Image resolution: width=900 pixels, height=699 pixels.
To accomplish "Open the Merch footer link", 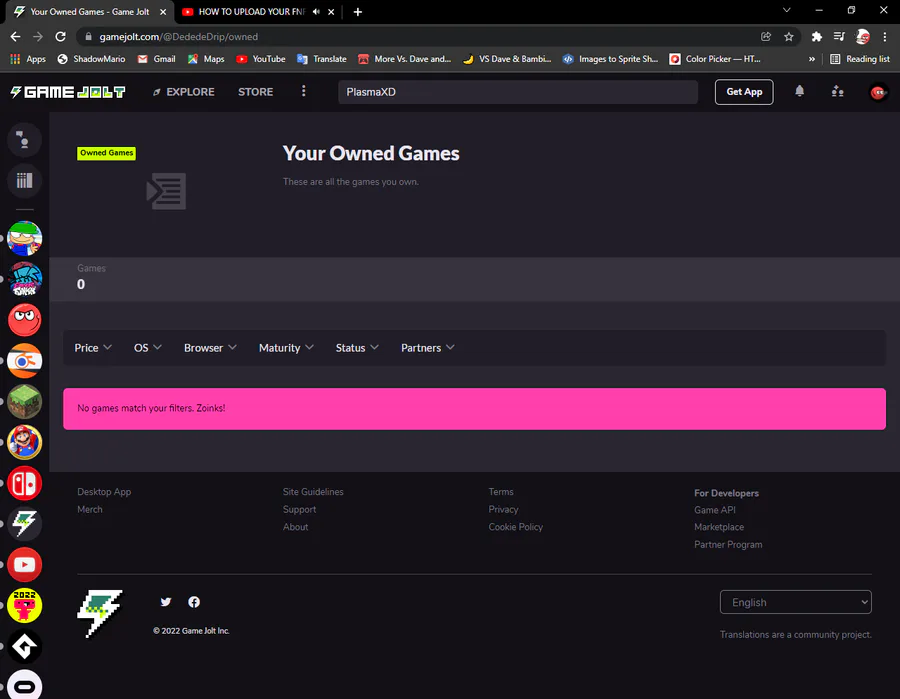I will (x=90, y=510).
